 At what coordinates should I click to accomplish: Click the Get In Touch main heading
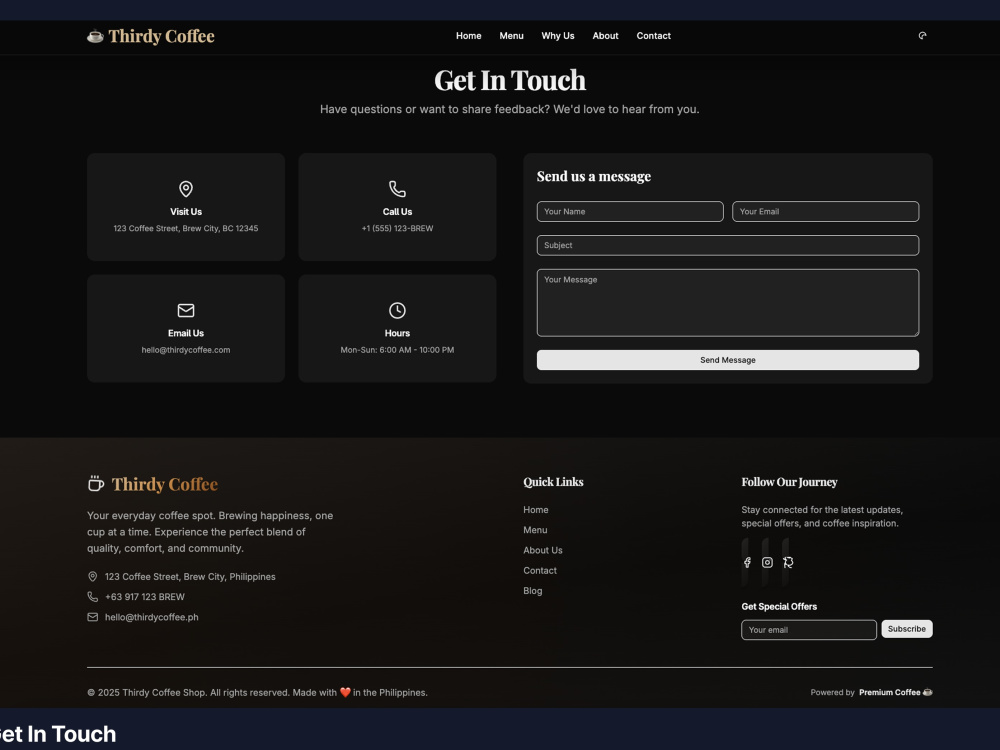(x=510, y=80)
